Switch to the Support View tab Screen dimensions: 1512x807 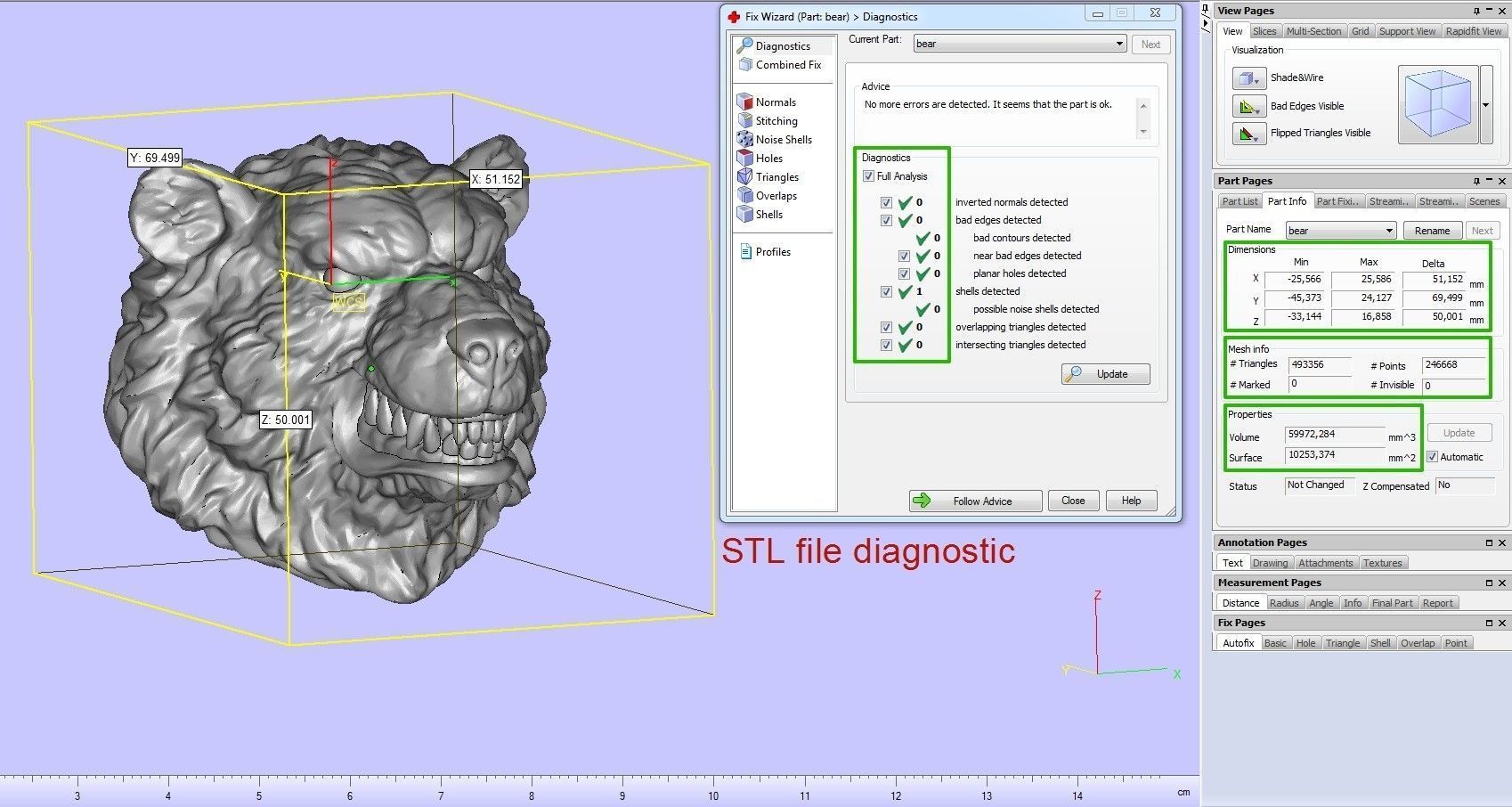click(1407, 31)
